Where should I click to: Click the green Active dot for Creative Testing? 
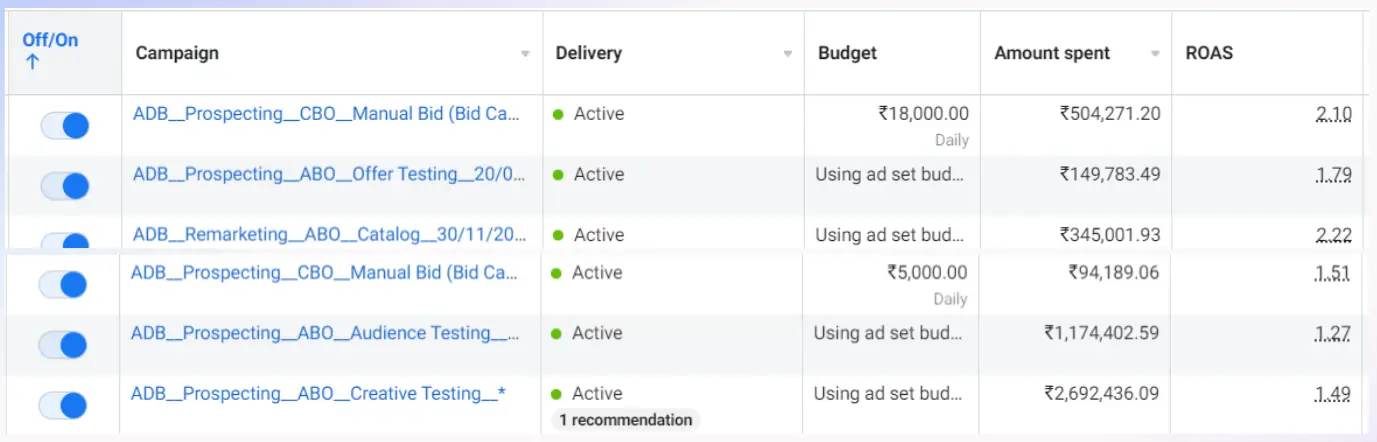(556, 394)
